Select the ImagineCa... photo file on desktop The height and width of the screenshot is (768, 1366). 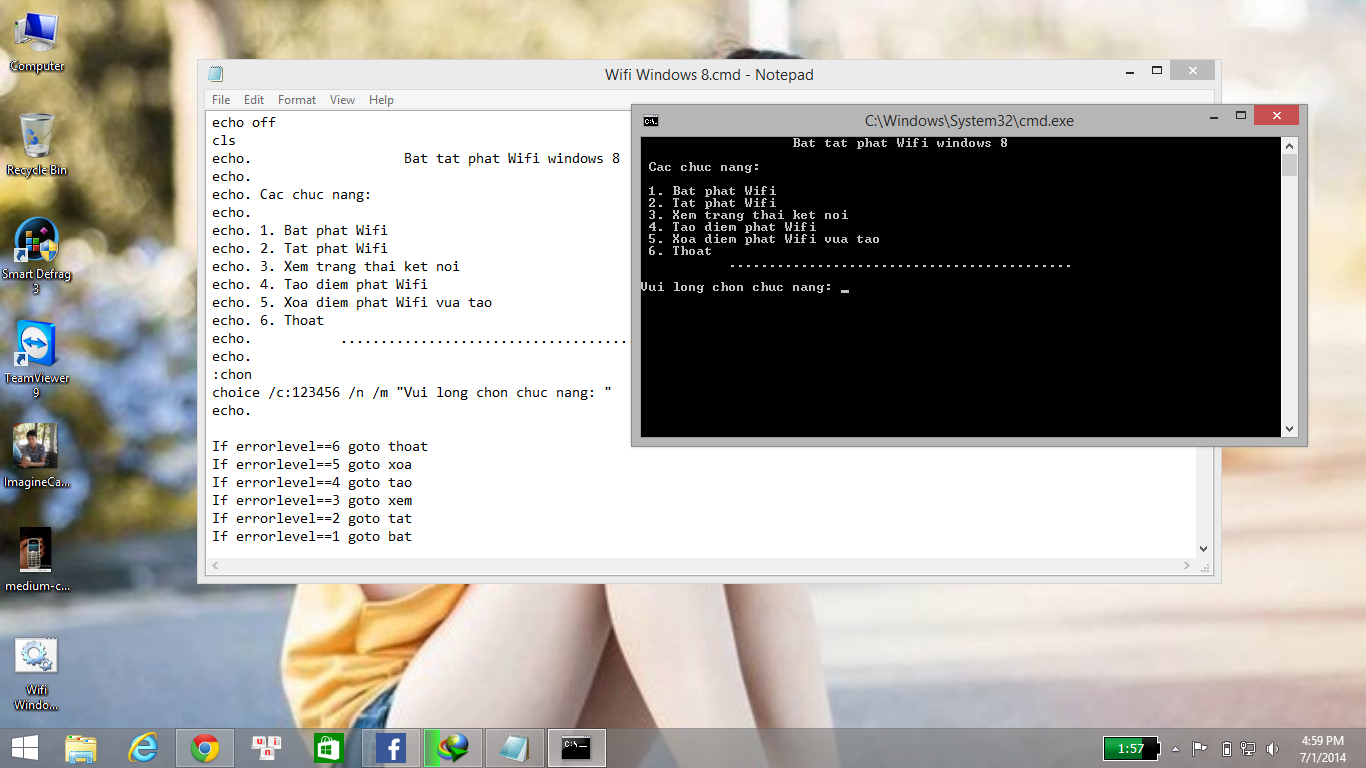click(37, 457)
